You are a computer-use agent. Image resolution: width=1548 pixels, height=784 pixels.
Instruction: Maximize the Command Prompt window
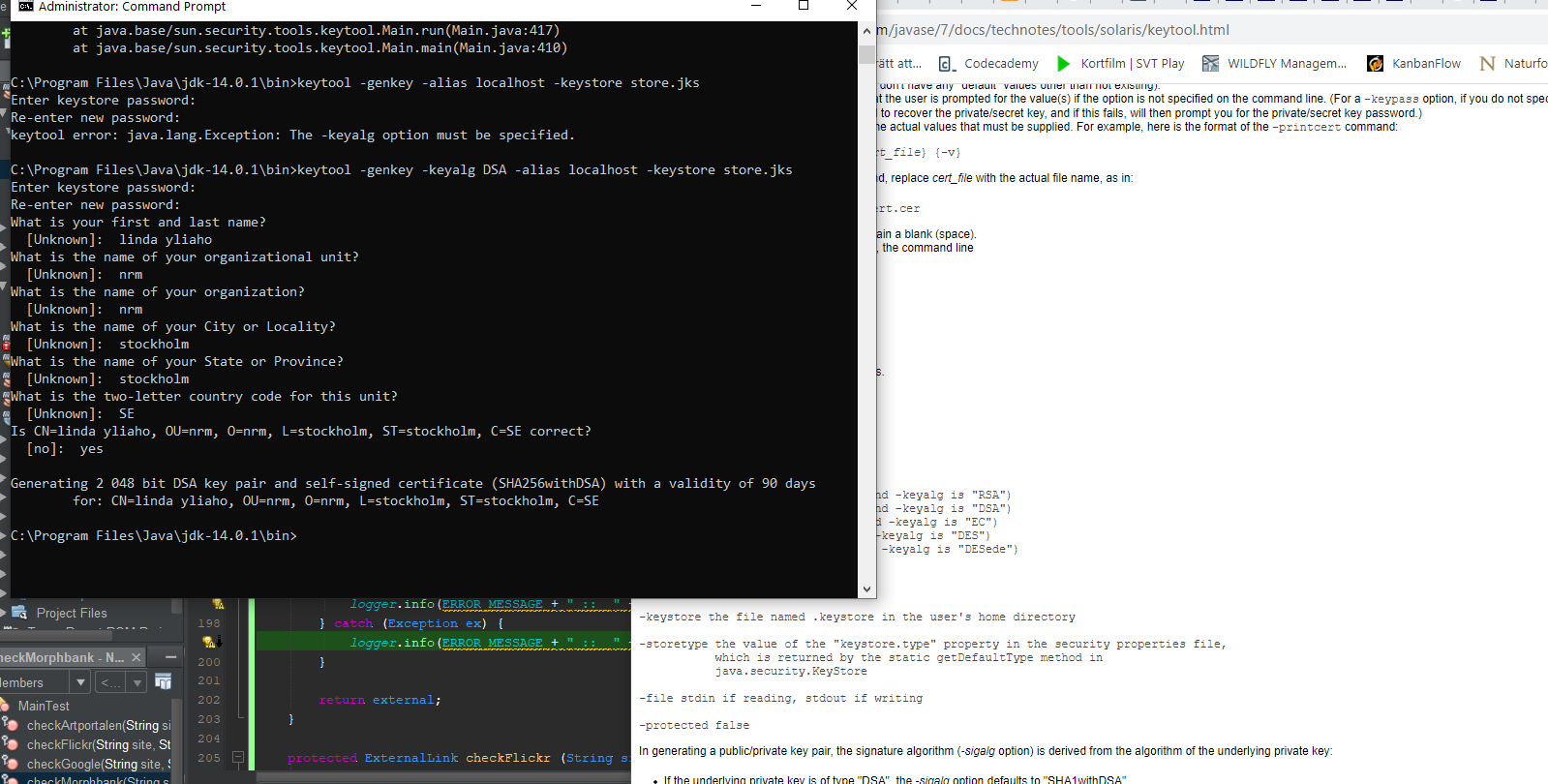804,6
